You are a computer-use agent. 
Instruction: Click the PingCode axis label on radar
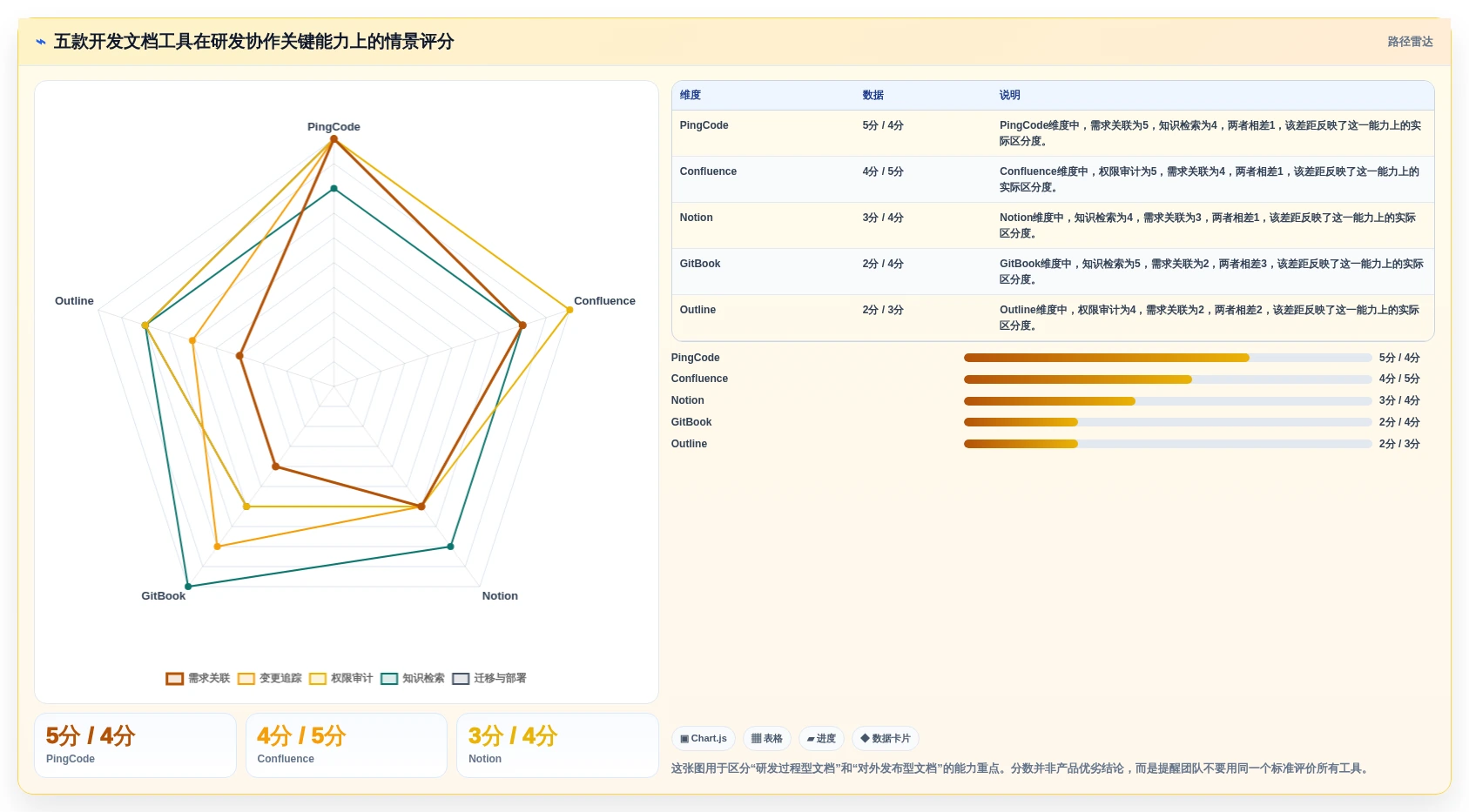pos(334,127)
